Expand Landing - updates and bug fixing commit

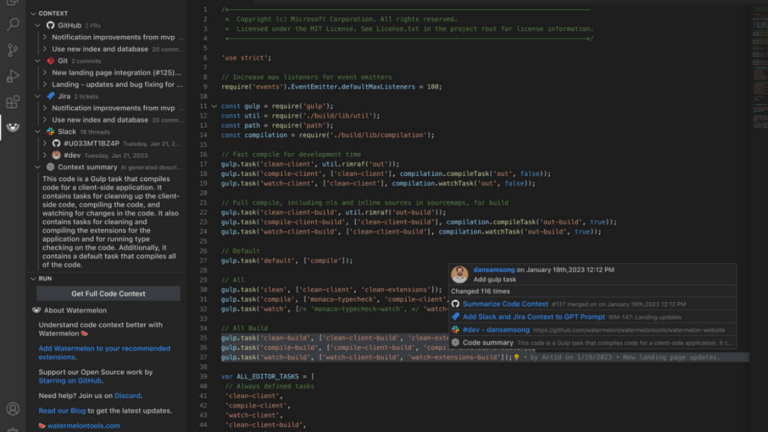tap(45, 84)
